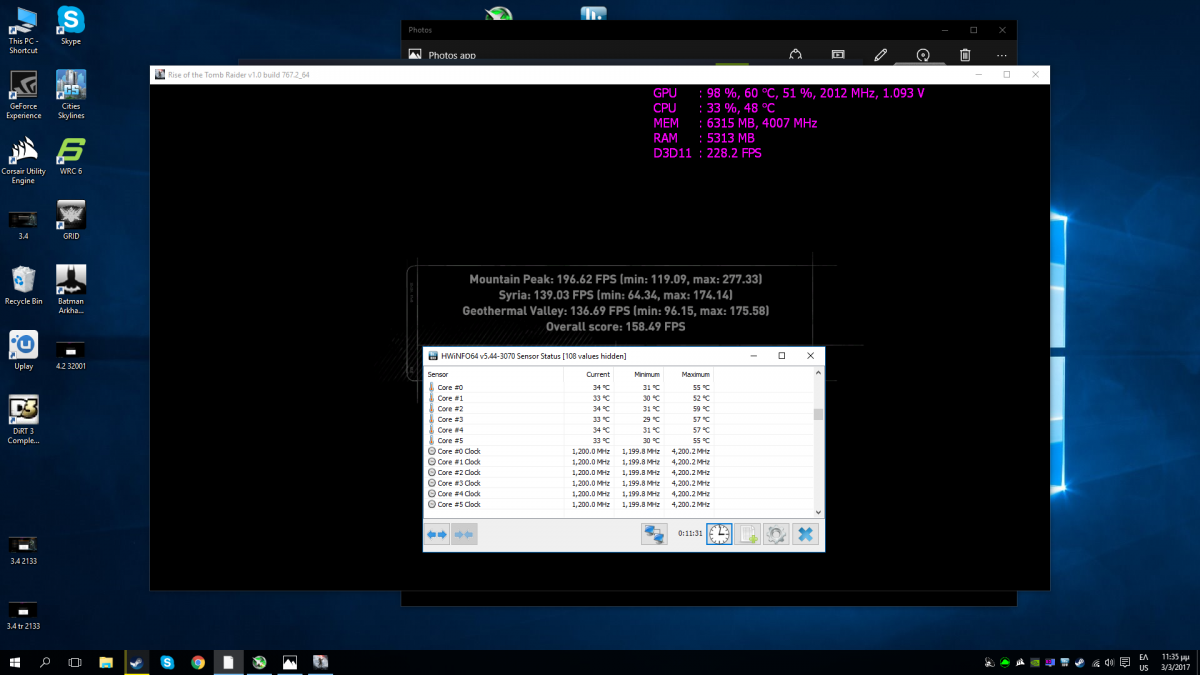This screenshot has width=1200, height=675.
Task: Select the Core #0 Clock row
Action: [618, 451]
